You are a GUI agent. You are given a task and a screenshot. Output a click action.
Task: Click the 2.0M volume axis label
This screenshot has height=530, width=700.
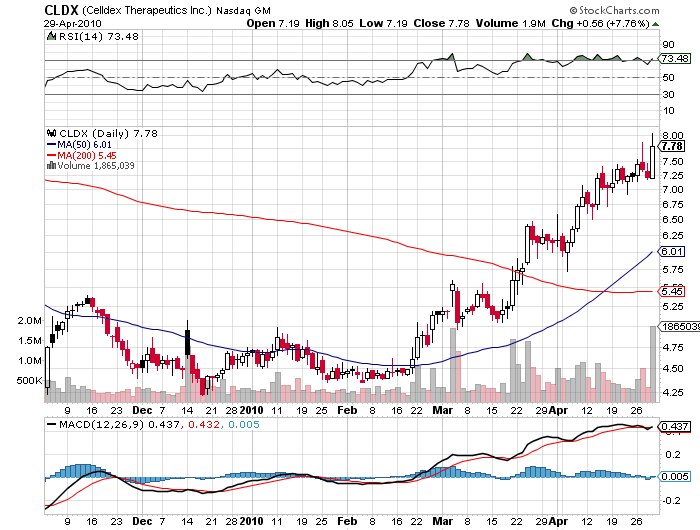[x=30, y=321]
